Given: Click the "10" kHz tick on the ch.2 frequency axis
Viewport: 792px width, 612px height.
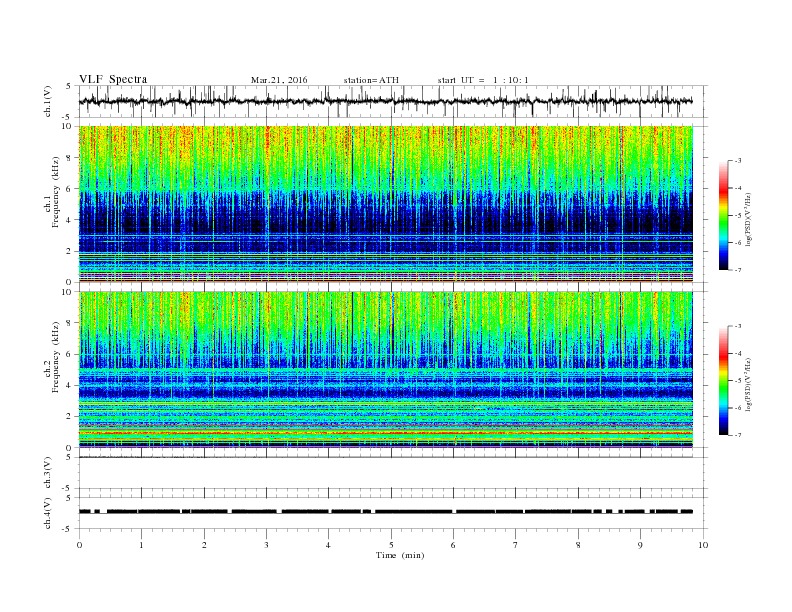Looking at the screenshot, I should tap(68, 292).
